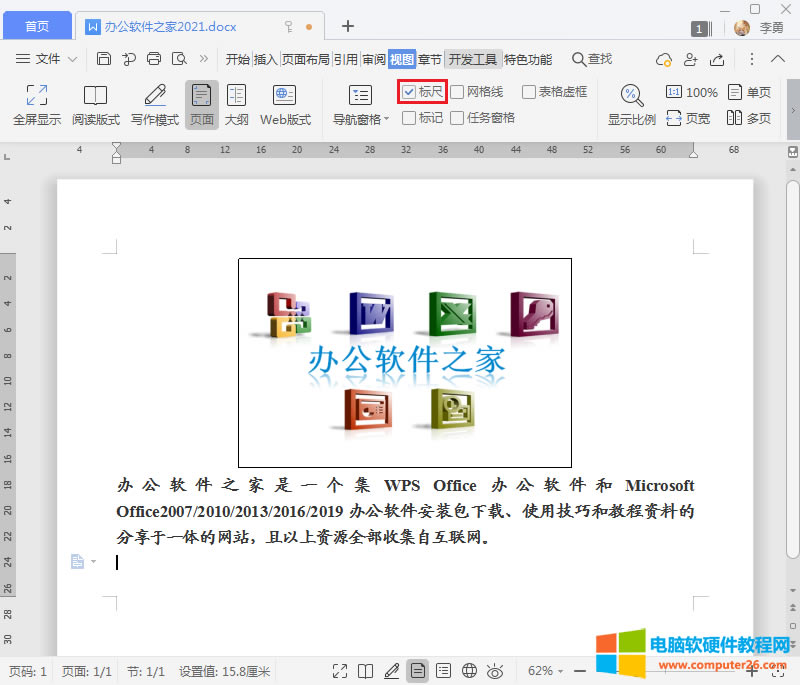Open 写作模式 writing mode
The height and width of the screenshot is (685, 800).
coord(153,104)
